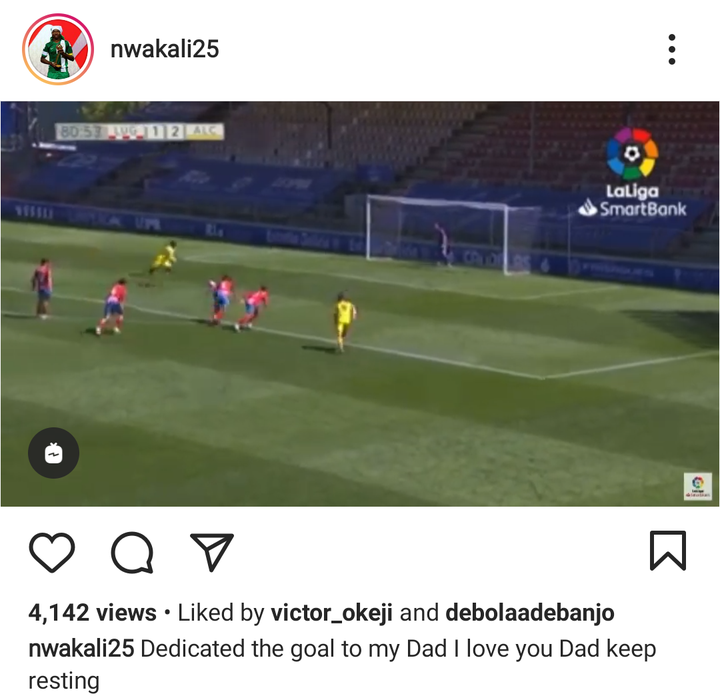
Task: Tap nwakali25 username in the caption
Action: click(x=81, y=649)
